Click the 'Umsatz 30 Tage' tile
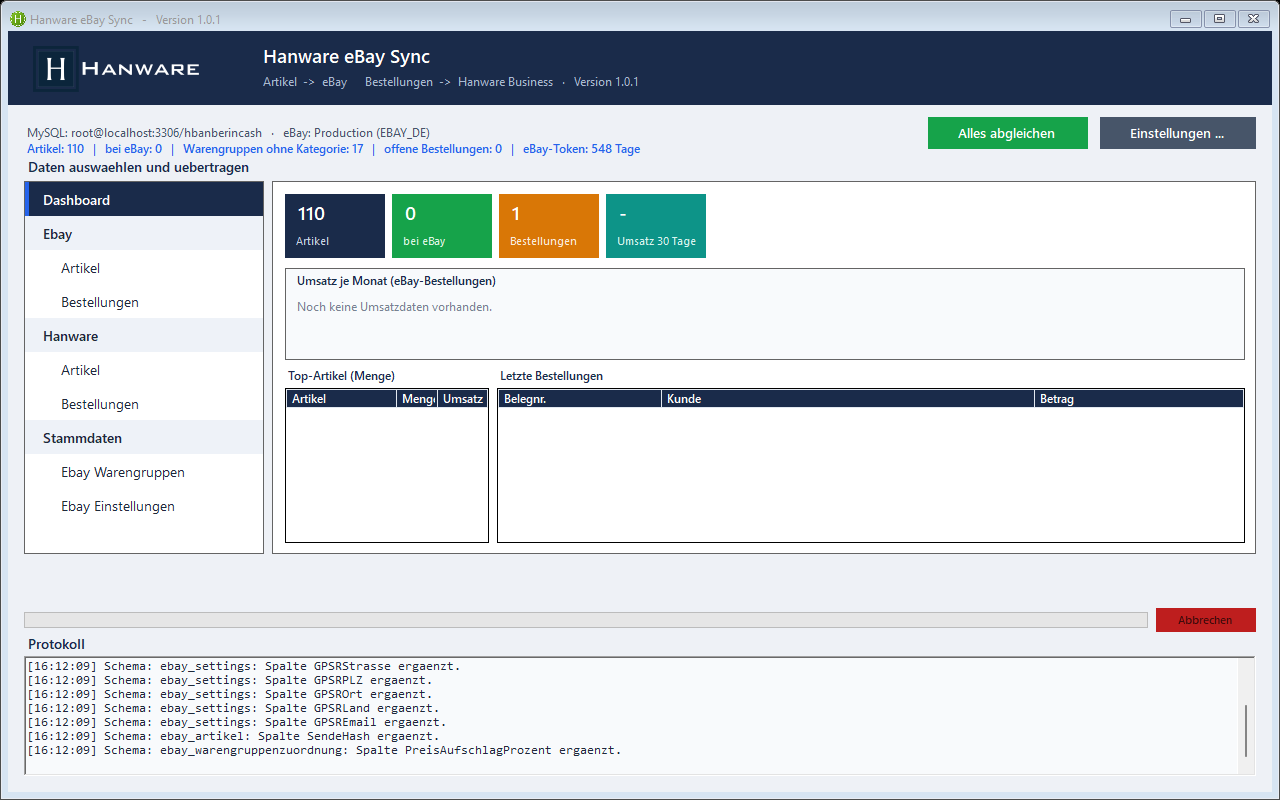The image size is (1280, 800). click(656, 226)
